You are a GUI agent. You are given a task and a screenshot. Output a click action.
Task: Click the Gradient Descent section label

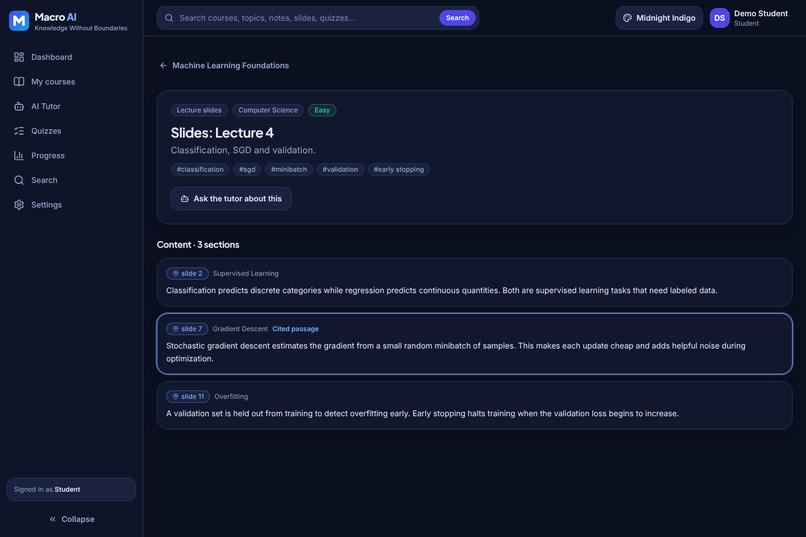pos(240,329)
